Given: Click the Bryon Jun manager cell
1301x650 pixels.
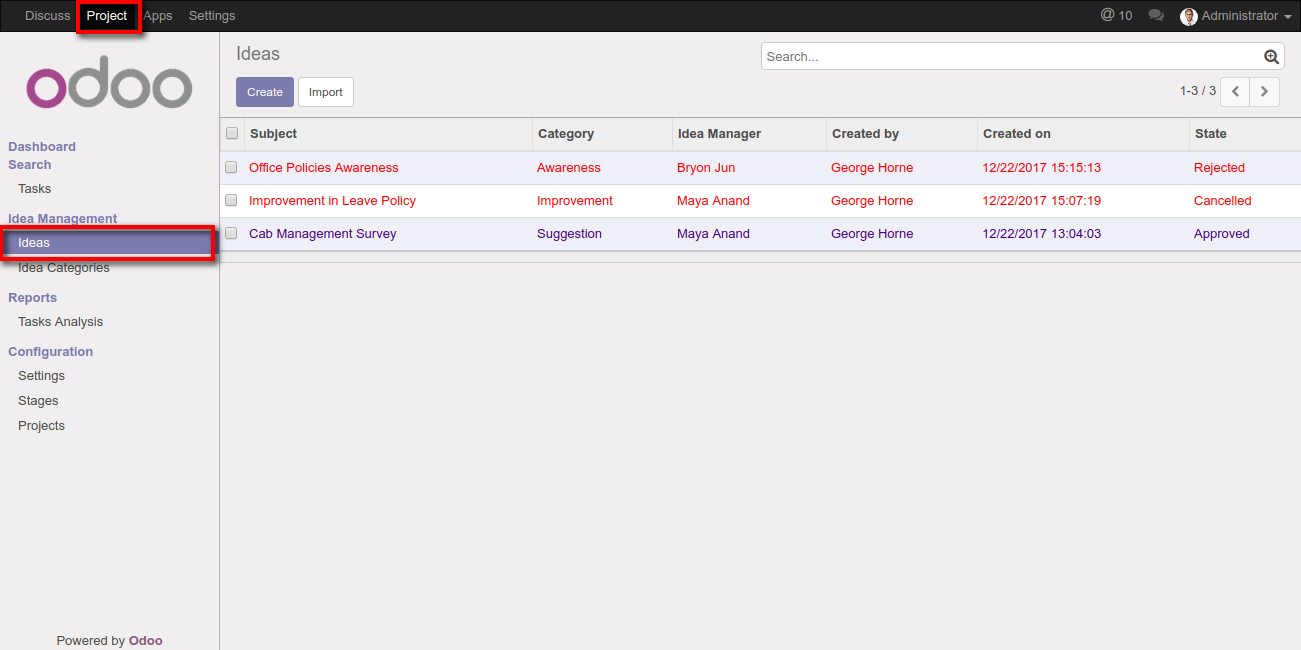Looking at the screenshot, I should pyautogui.click(x=706, y=168).
